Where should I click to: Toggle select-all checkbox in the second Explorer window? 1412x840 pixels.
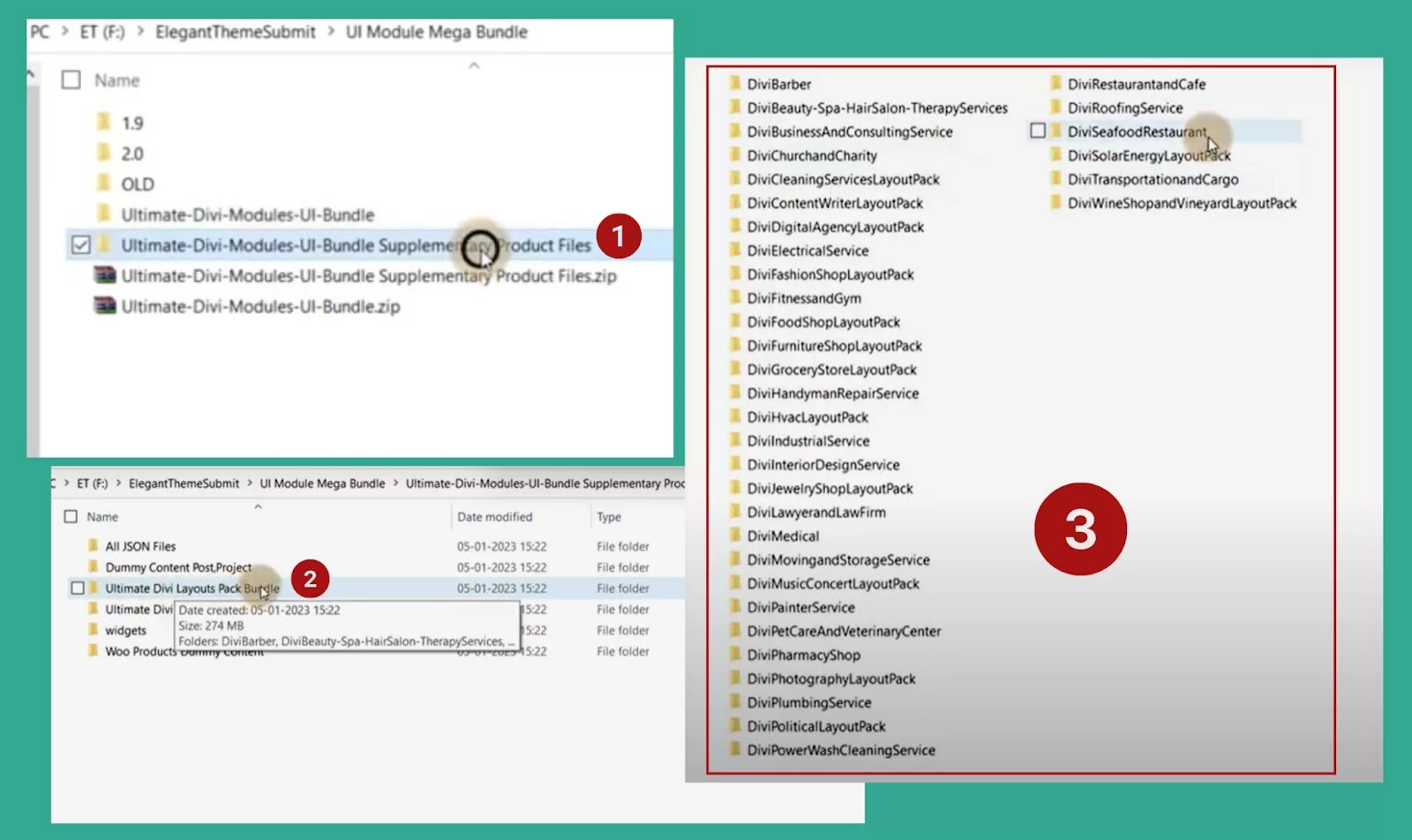tap(71, 516)
